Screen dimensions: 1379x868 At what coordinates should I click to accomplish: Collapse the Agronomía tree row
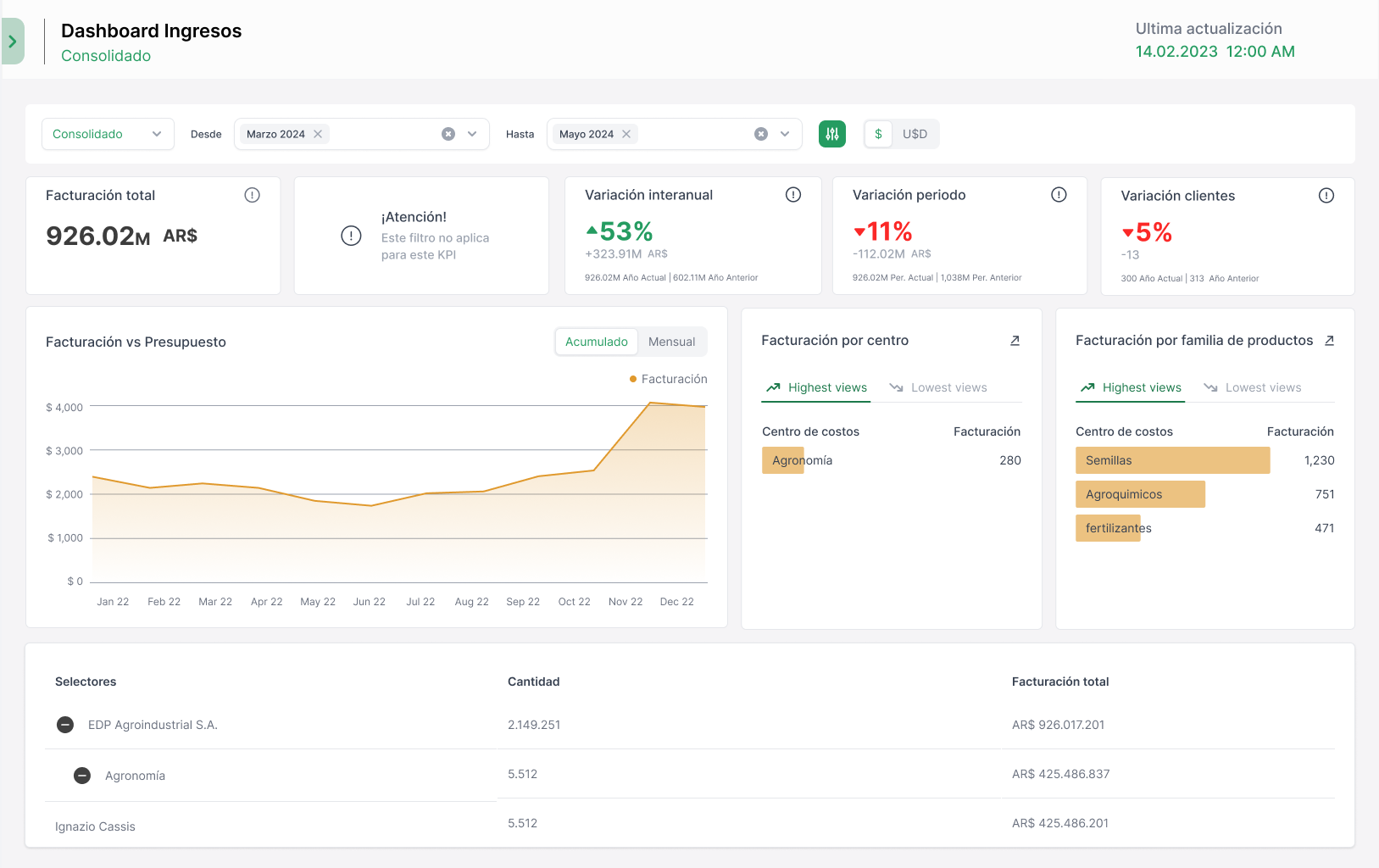pyautogui.click(x=82, y=776)
